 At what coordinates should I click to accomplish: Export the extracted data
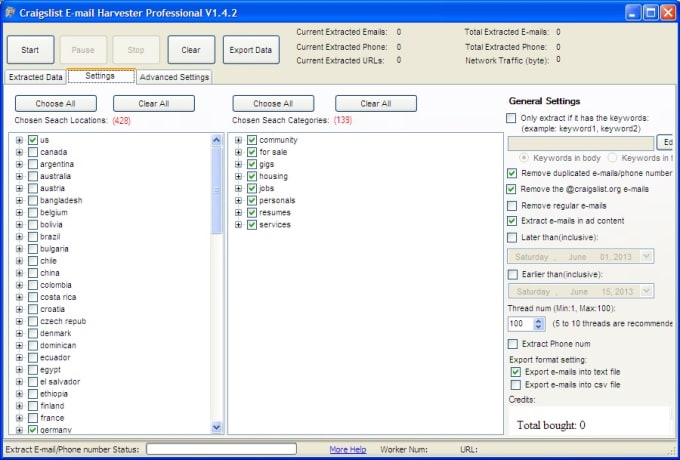[251, 50]
